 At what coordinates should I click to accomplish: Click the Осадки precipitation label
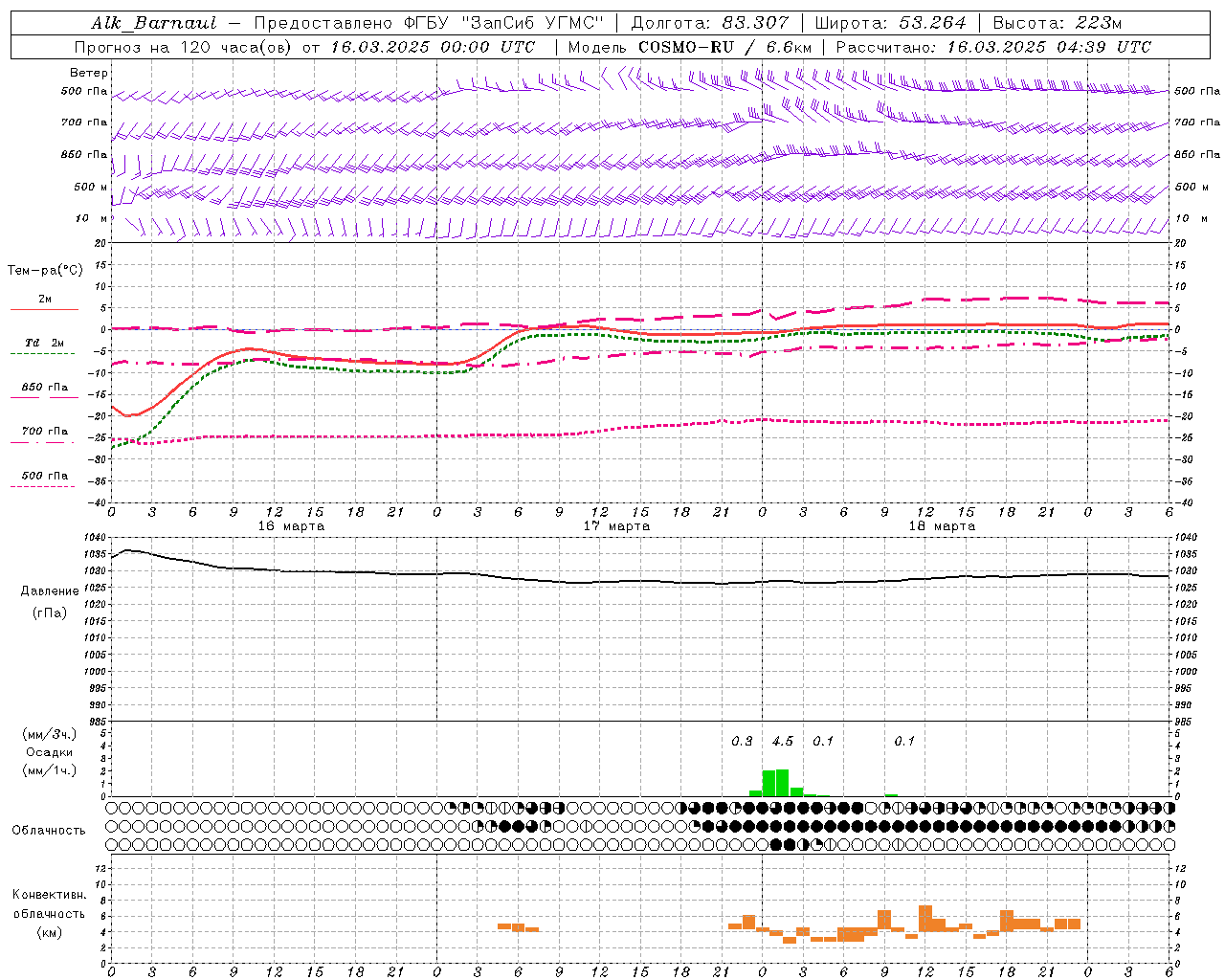coord(50,752)
